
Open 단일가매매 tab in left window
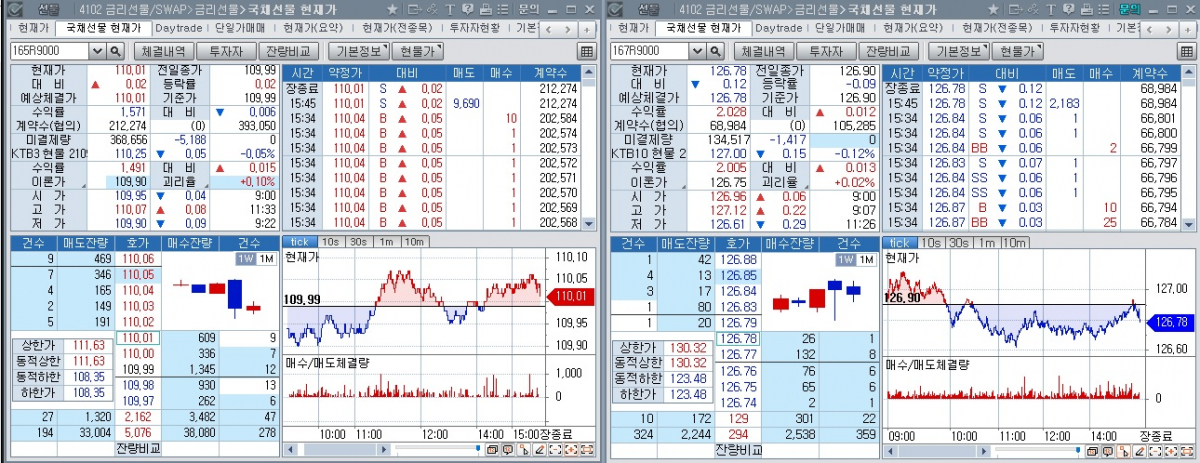(240, 29)
